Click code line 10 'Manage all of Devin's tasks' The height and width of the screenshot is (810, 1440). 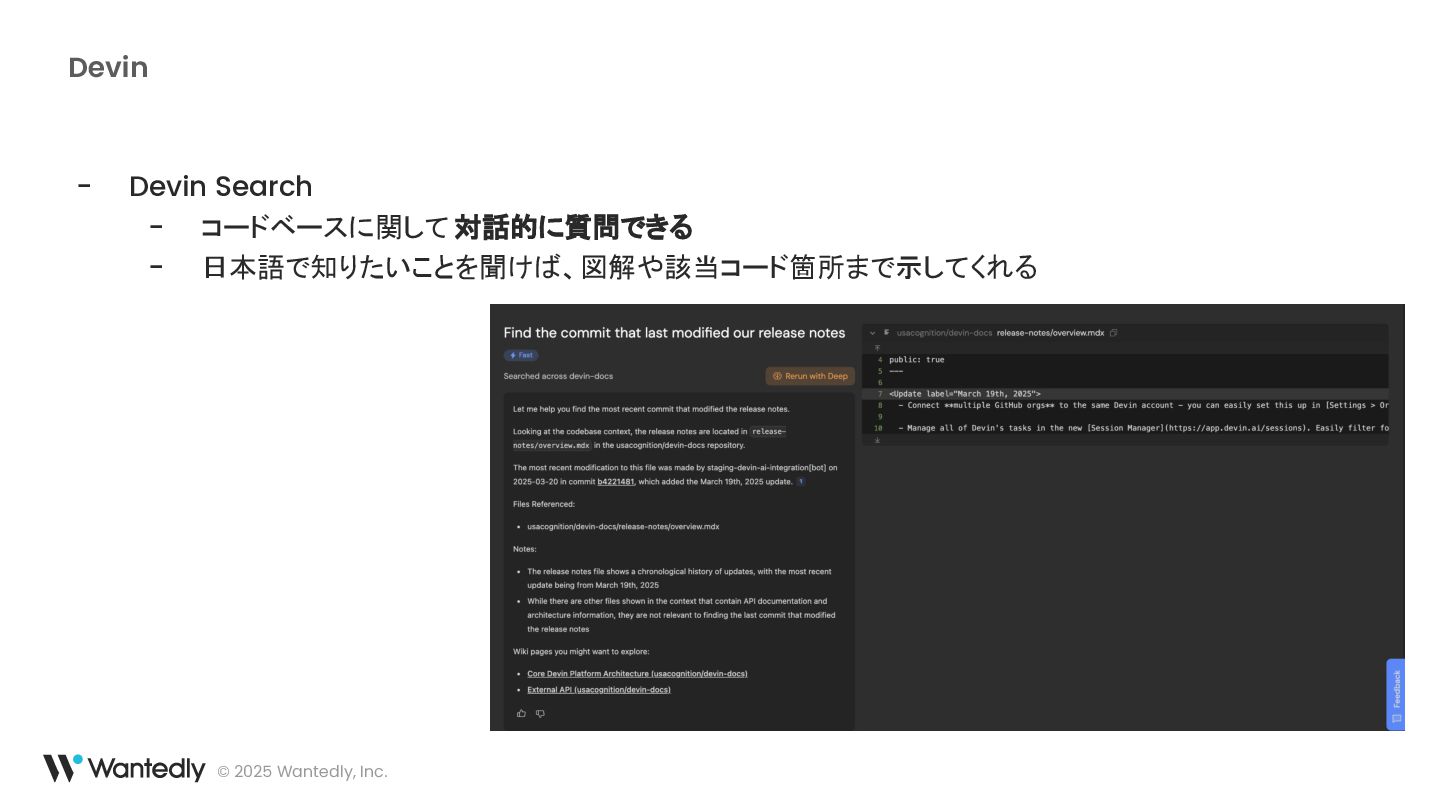[1143, 428]
